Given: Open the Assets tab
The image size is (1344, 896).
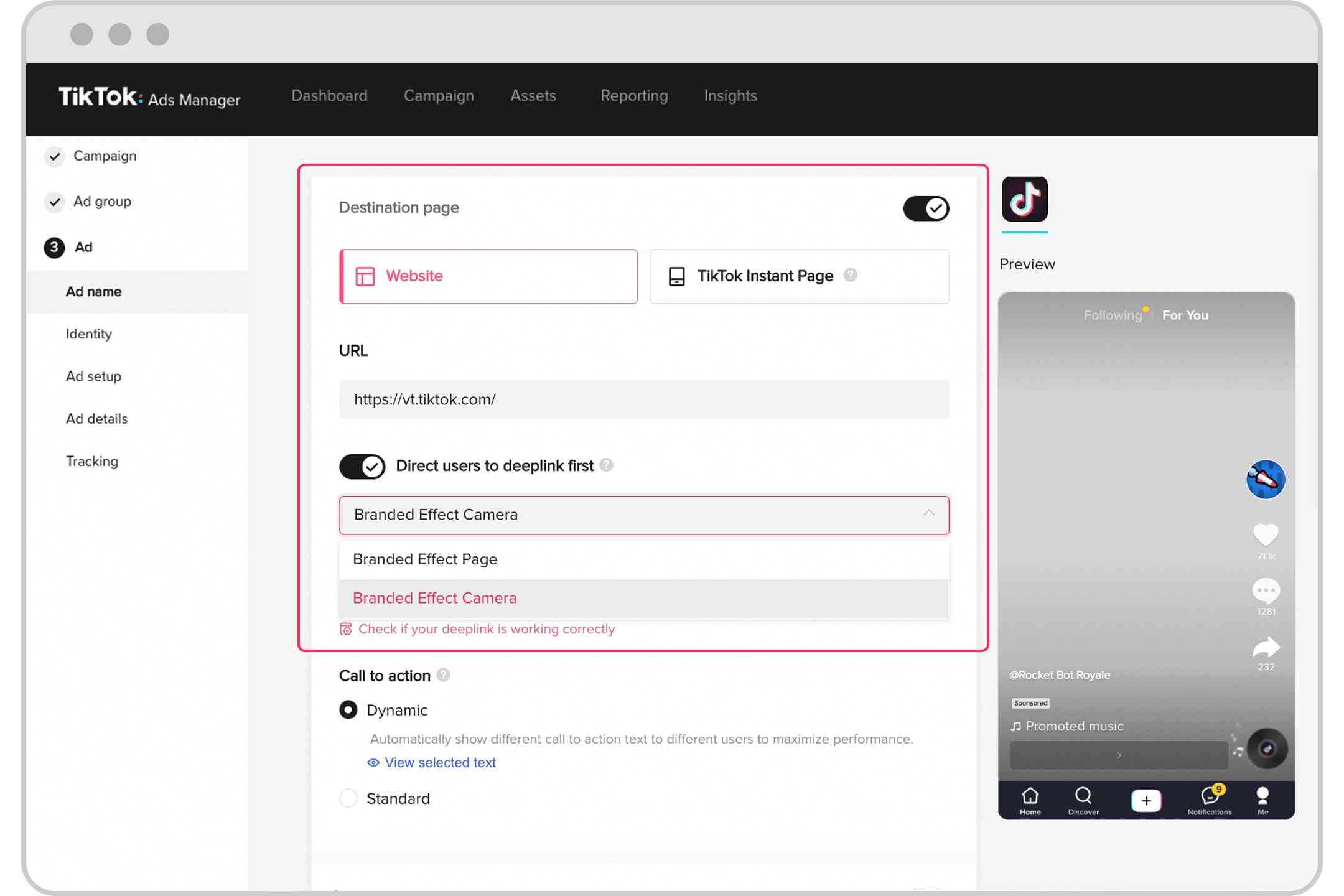Looking at the screenshot, I should [533, 95].
